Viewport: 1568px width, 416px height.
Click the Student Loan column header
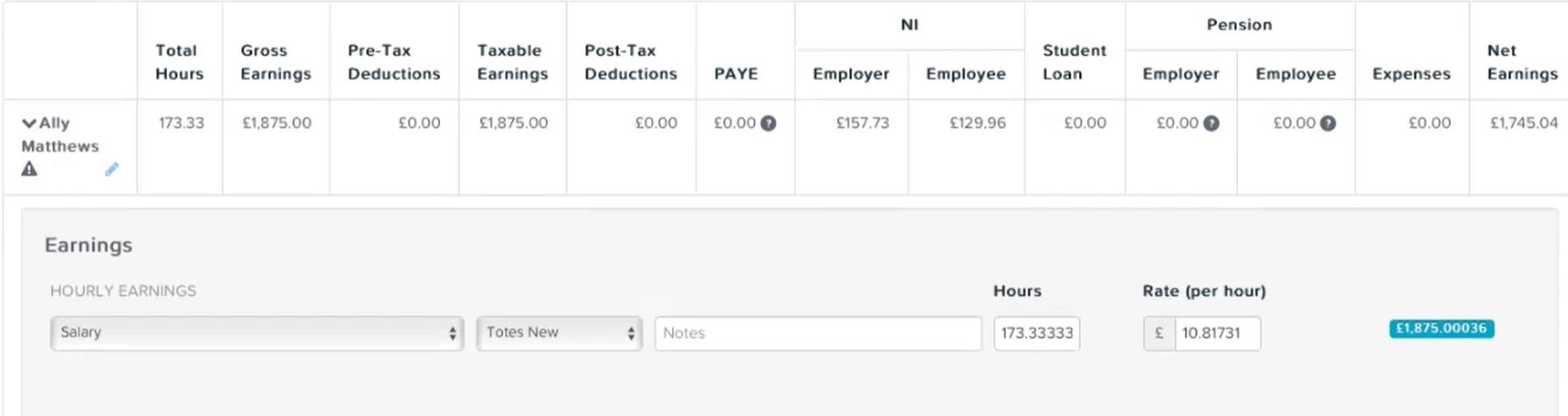[x=1074, y=62]
